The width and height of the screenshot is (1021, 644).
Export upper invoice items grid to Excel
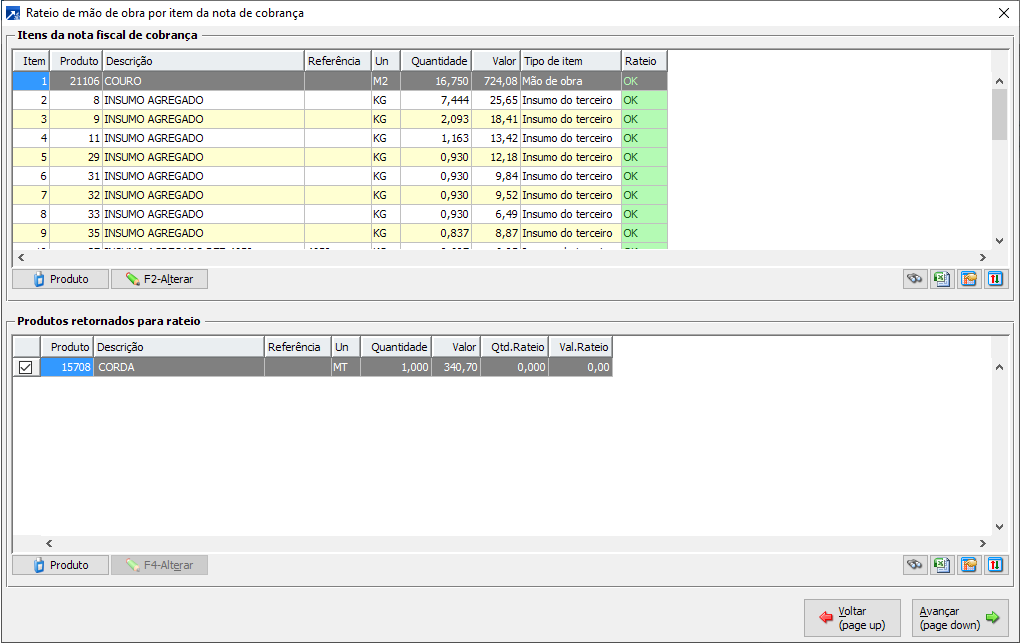point(942,279)
